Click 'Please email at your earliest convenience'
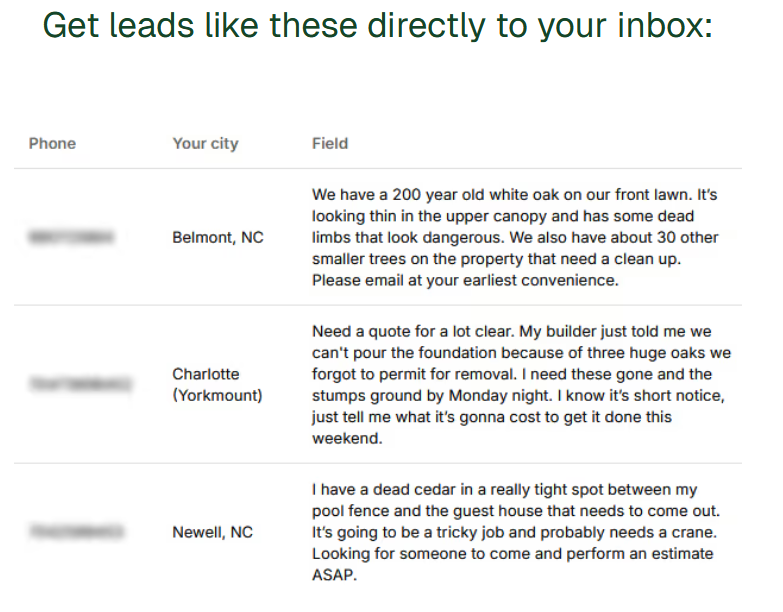The width and height of the screenshot is (783, 612). coord(465,280)
